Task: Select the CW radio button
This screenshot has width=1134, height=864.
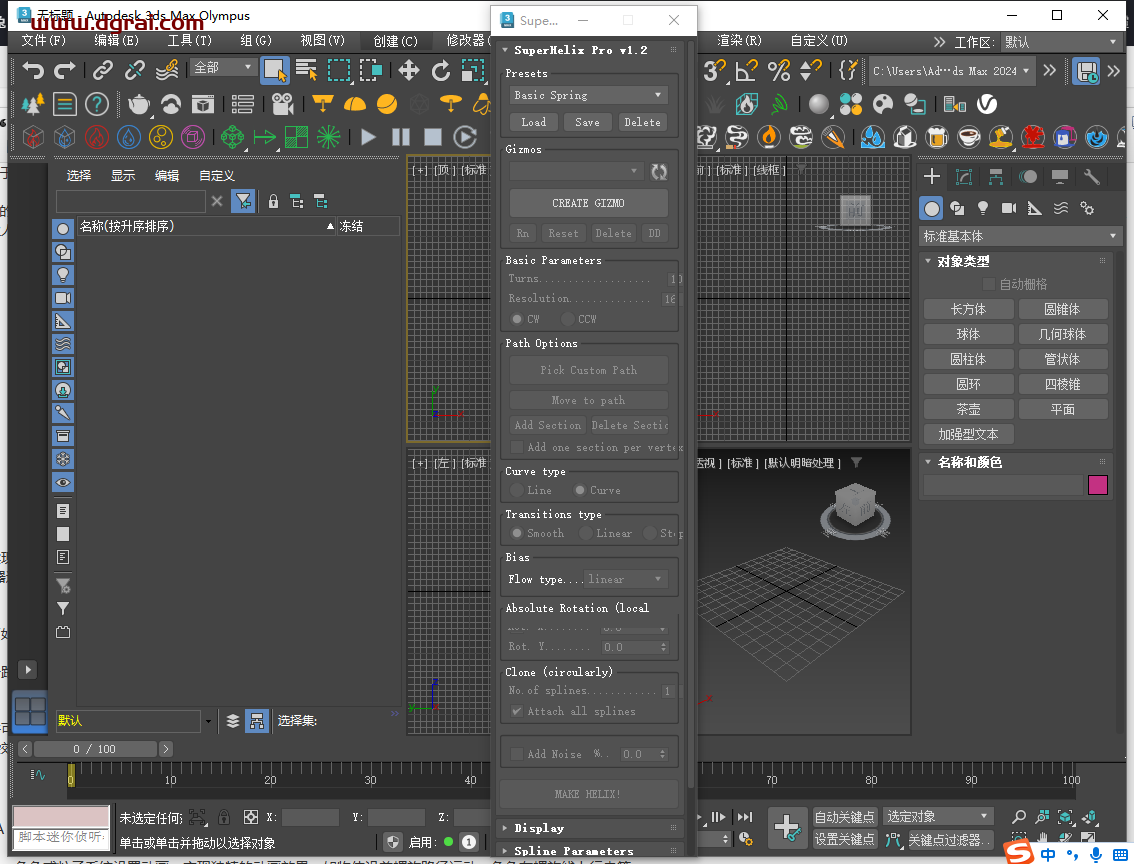Action: click(x=516, y=319)
